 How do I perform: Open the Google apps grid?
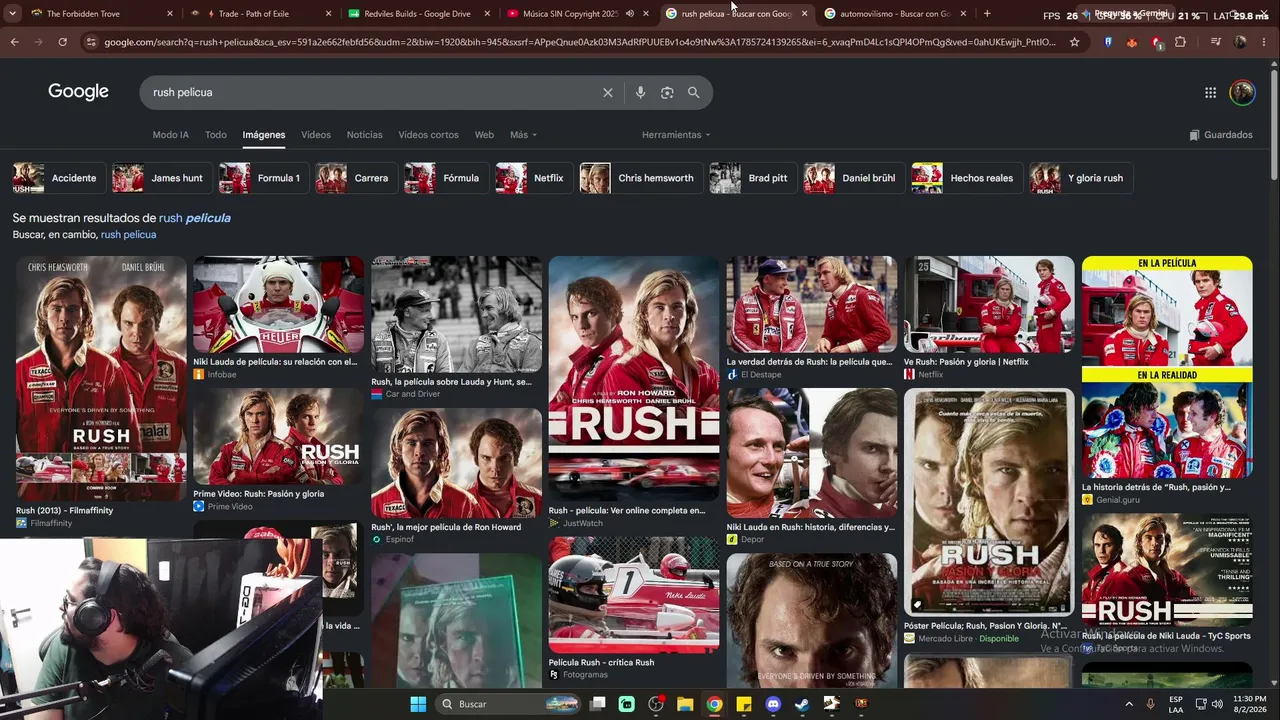[1210, 92]
